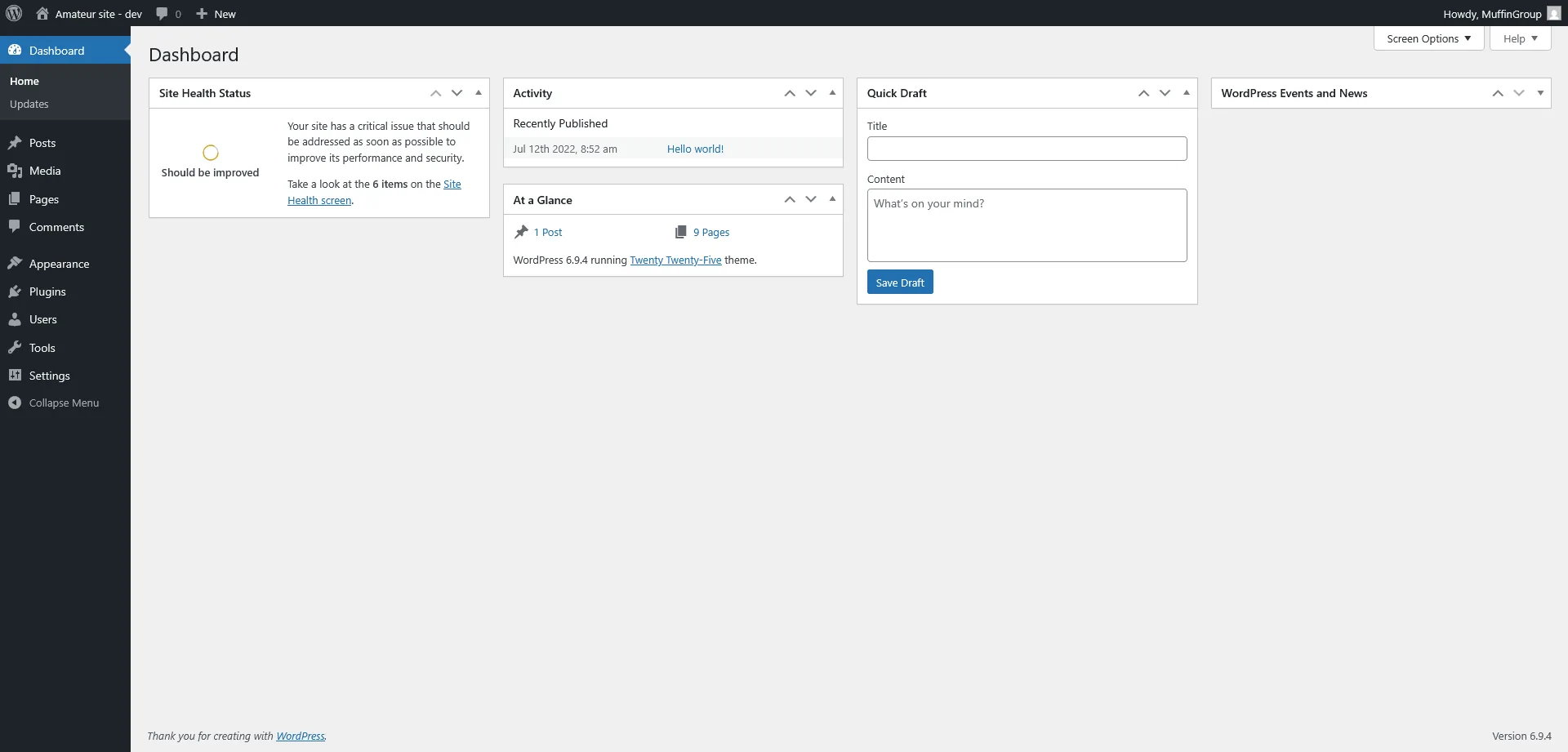Collapse the Quick Draft panel
Viewport: 1568px width, 752px height.
[x=1186, y=93]
